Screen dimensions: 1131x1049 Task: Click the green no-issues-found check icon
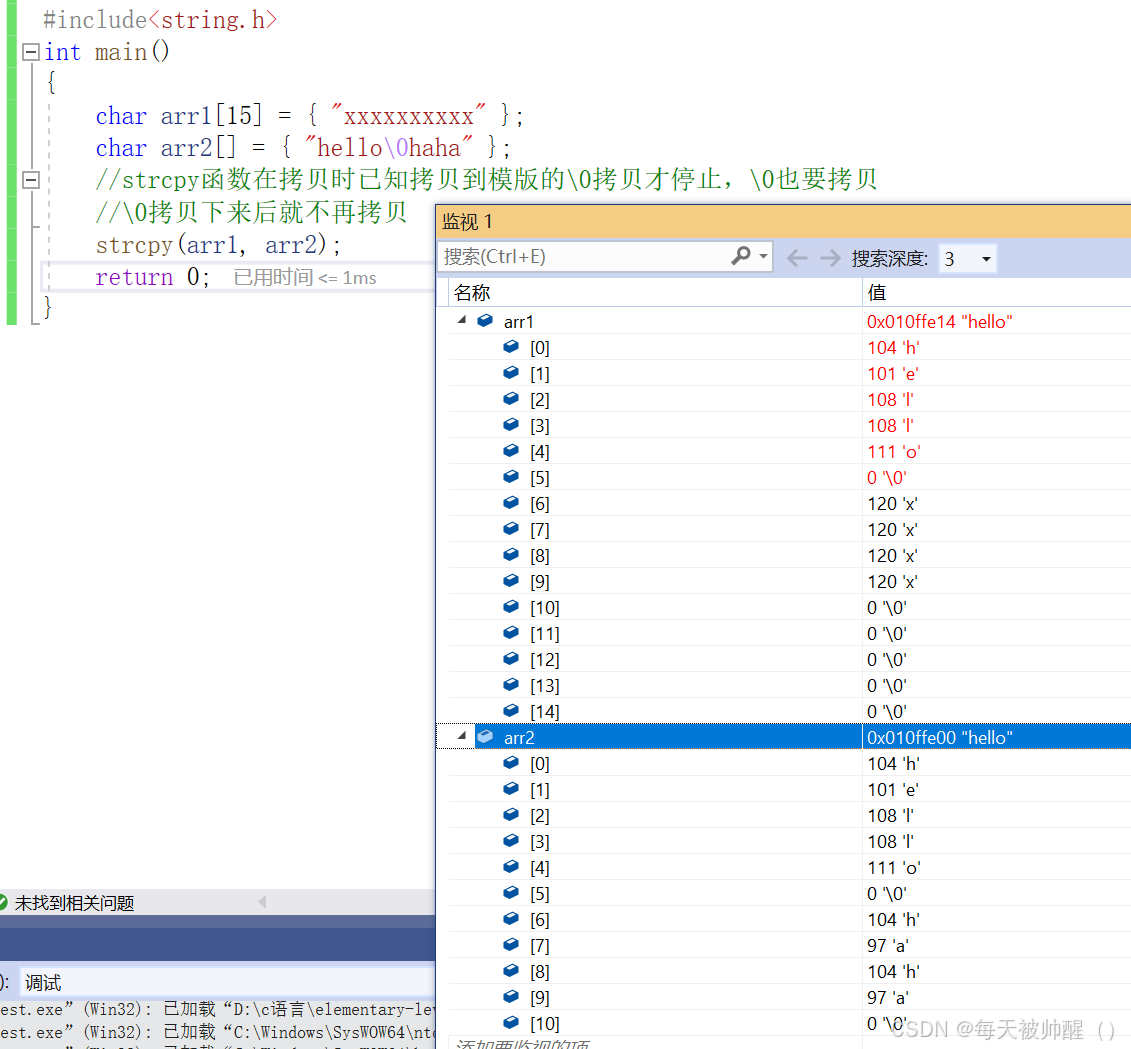(3, 902)
